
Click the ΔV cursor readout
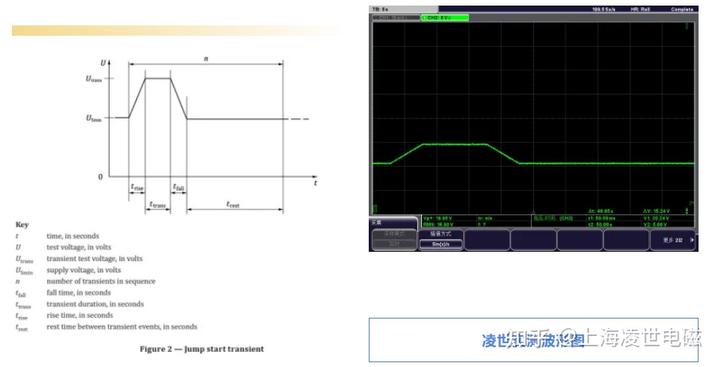pos(656,211)
